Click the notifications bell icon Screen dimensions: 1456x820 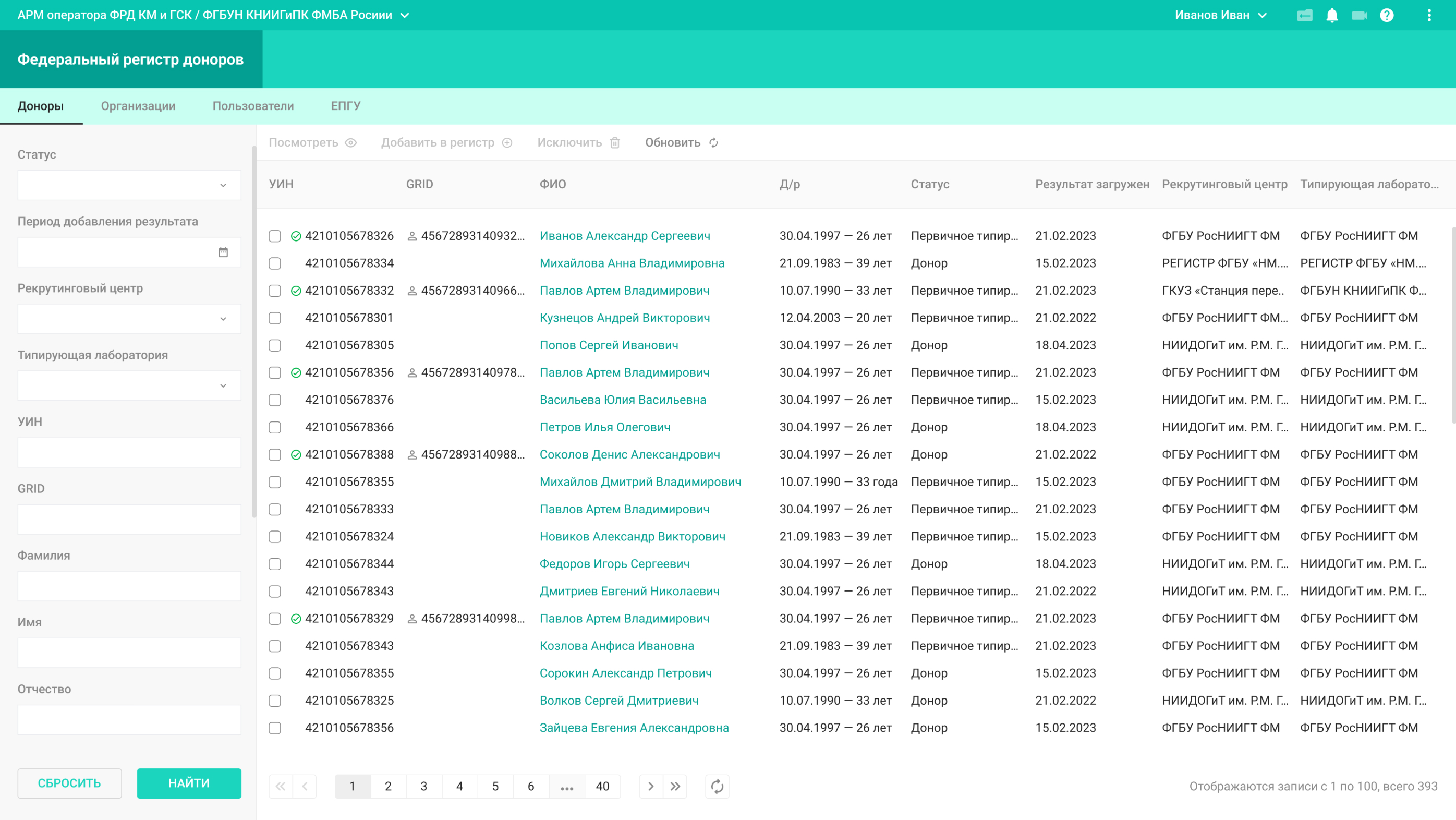click(1332, 15)
